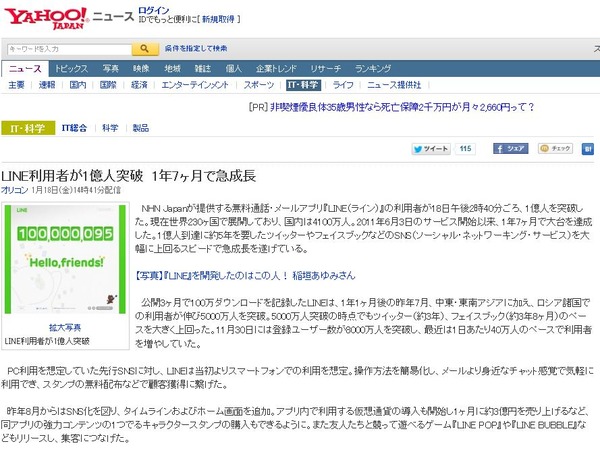600x452 pixels.
Task: Open the 条件を指定して検索 link
Action: [x=196, y=49]
